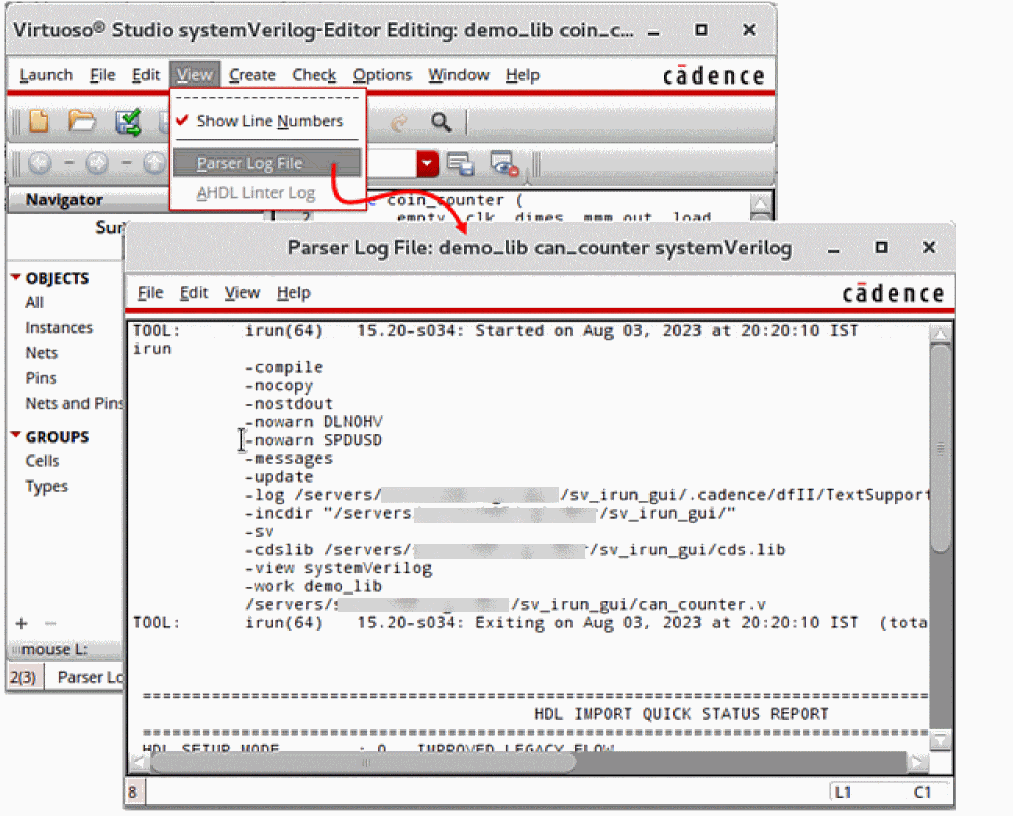1013x816 pixels.
Task: Click the Parser Log status bar input field
Action: click(x=486, y=792)
